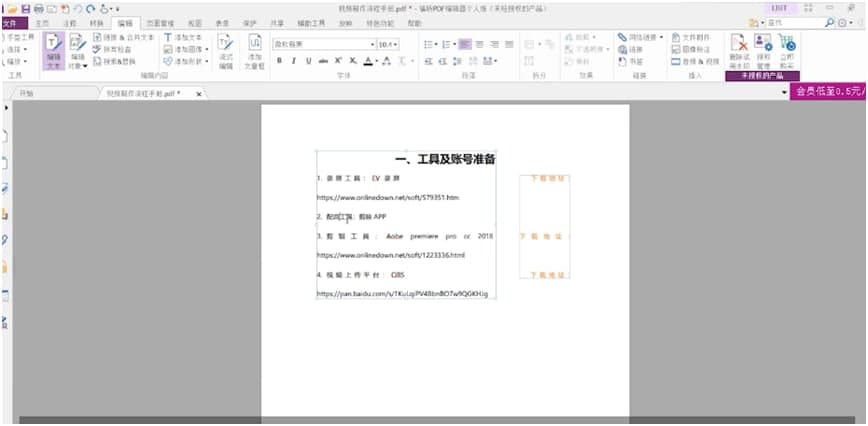Click the magnifier search icon
The image size is (868, 426).
[829, 23]
